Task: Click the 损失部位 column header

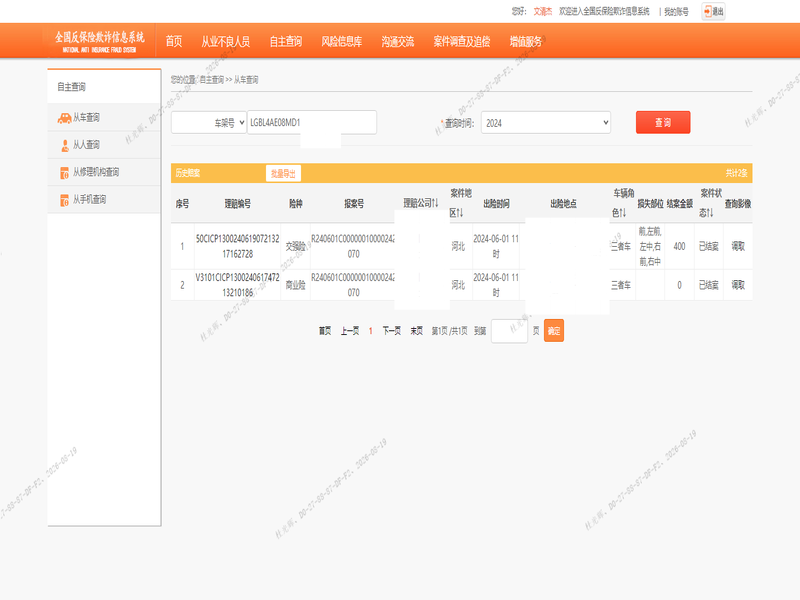Action: 650,204
